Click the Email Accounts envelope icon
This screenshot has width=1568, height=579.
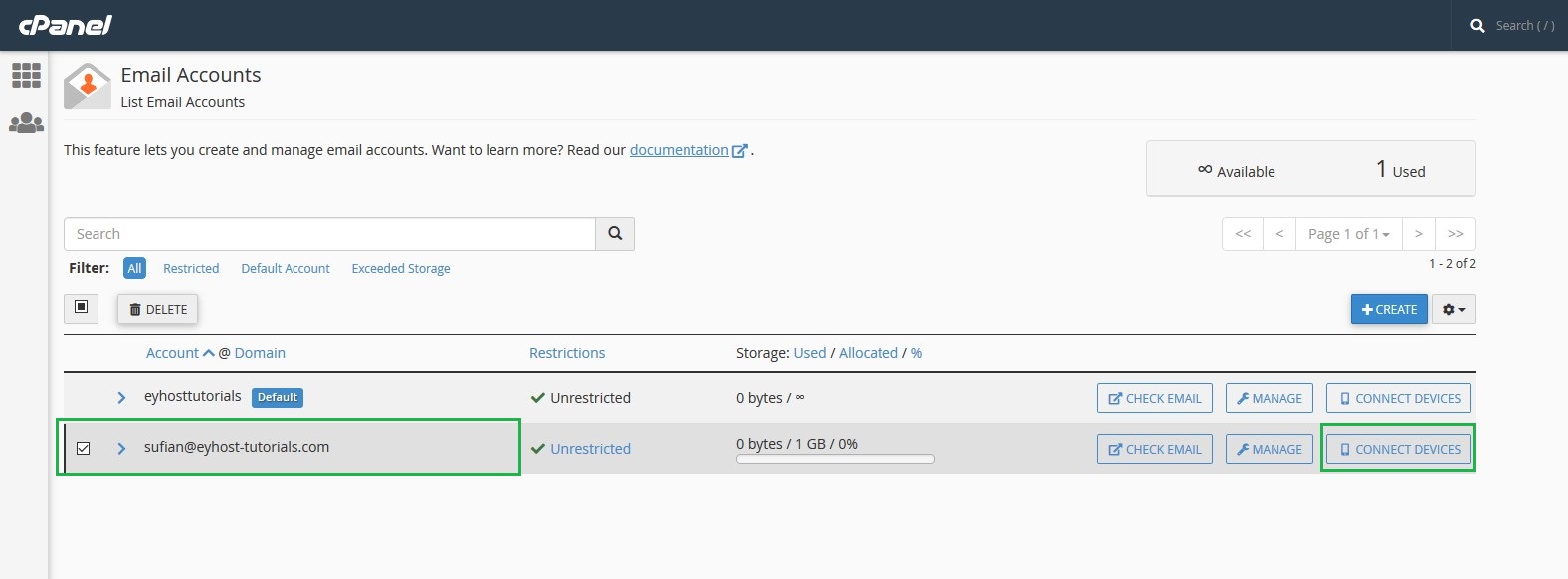point(88,87)
